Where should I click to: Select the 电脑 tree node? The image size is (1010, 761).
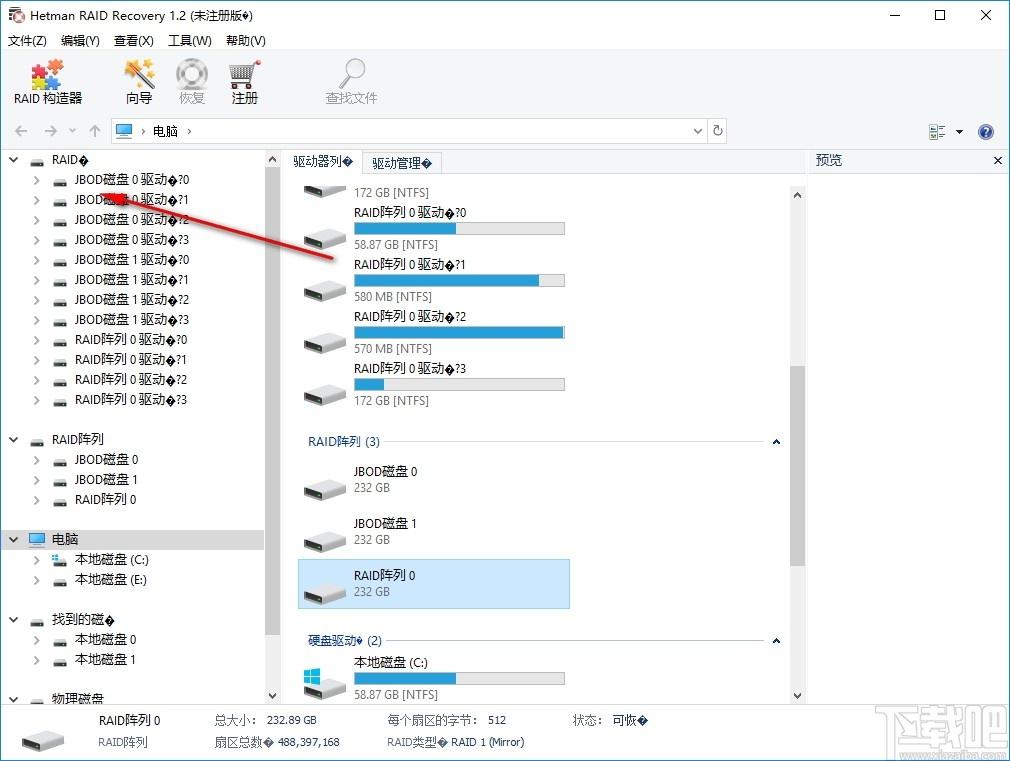coord(64,539)
